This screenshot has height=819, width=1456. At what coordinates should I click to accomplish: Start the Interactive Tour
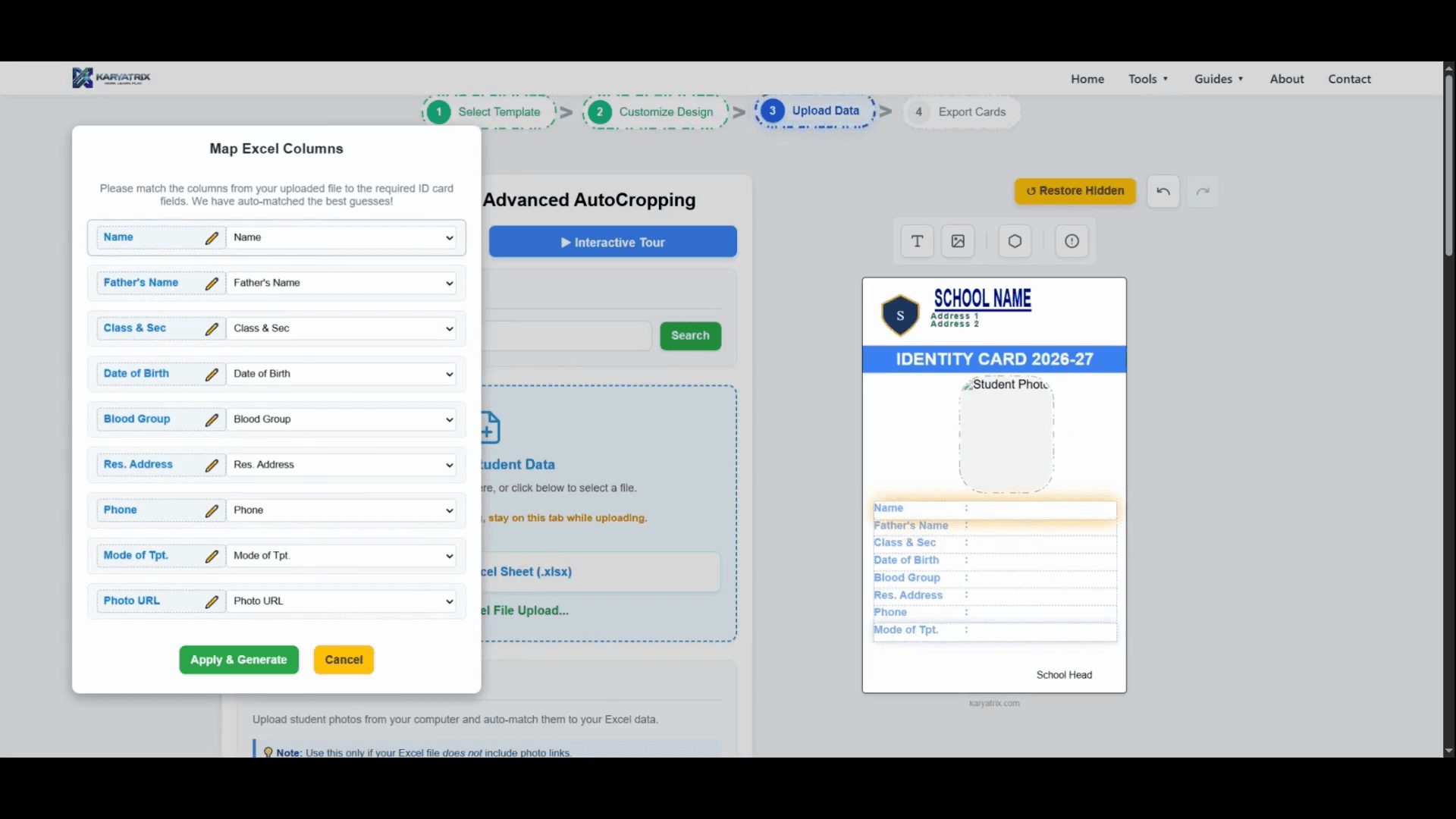coord(613,242)
